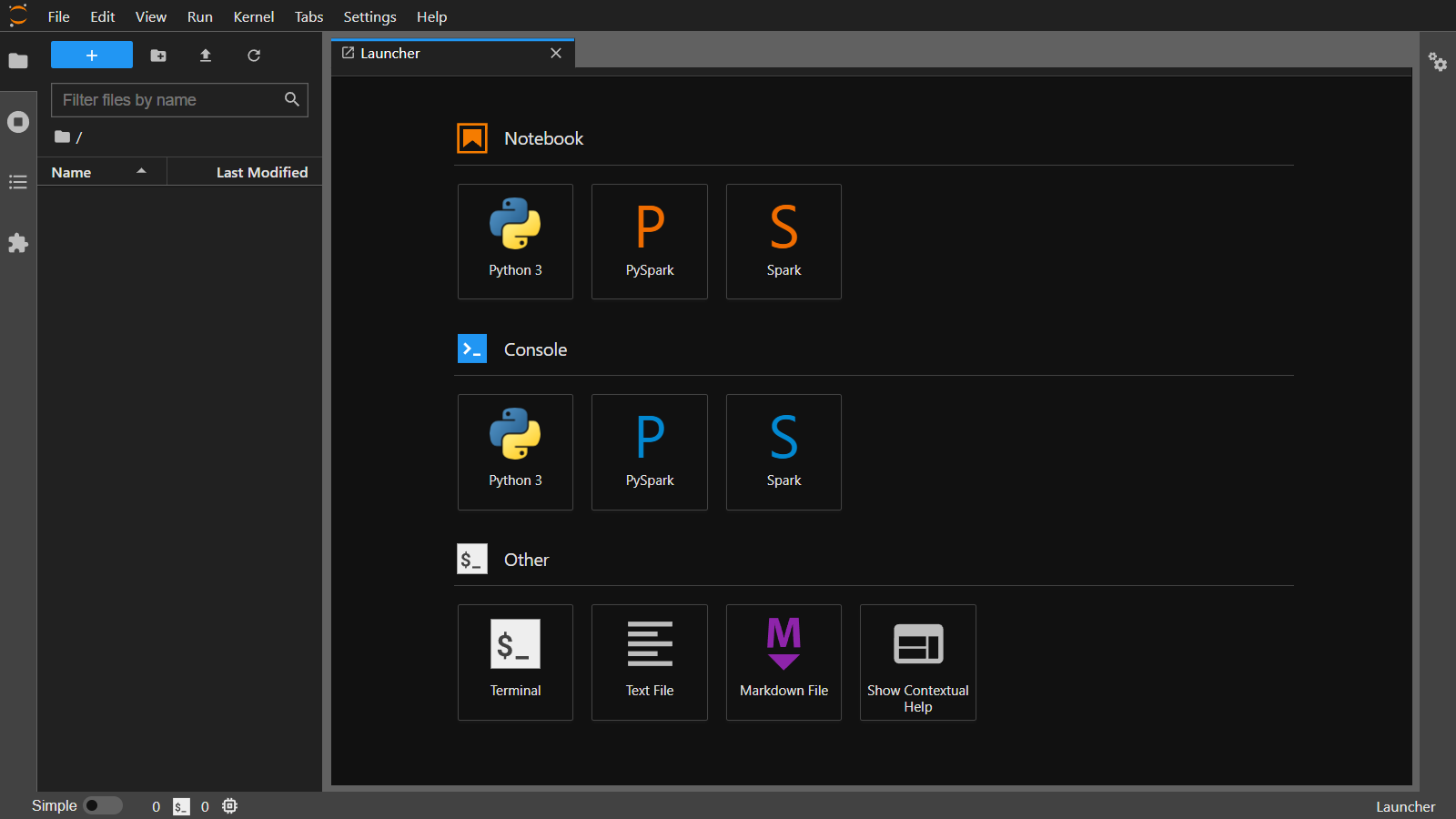Refresh the file list
The width and height of the screenshot is (1456, 819).
pos(254,56)
